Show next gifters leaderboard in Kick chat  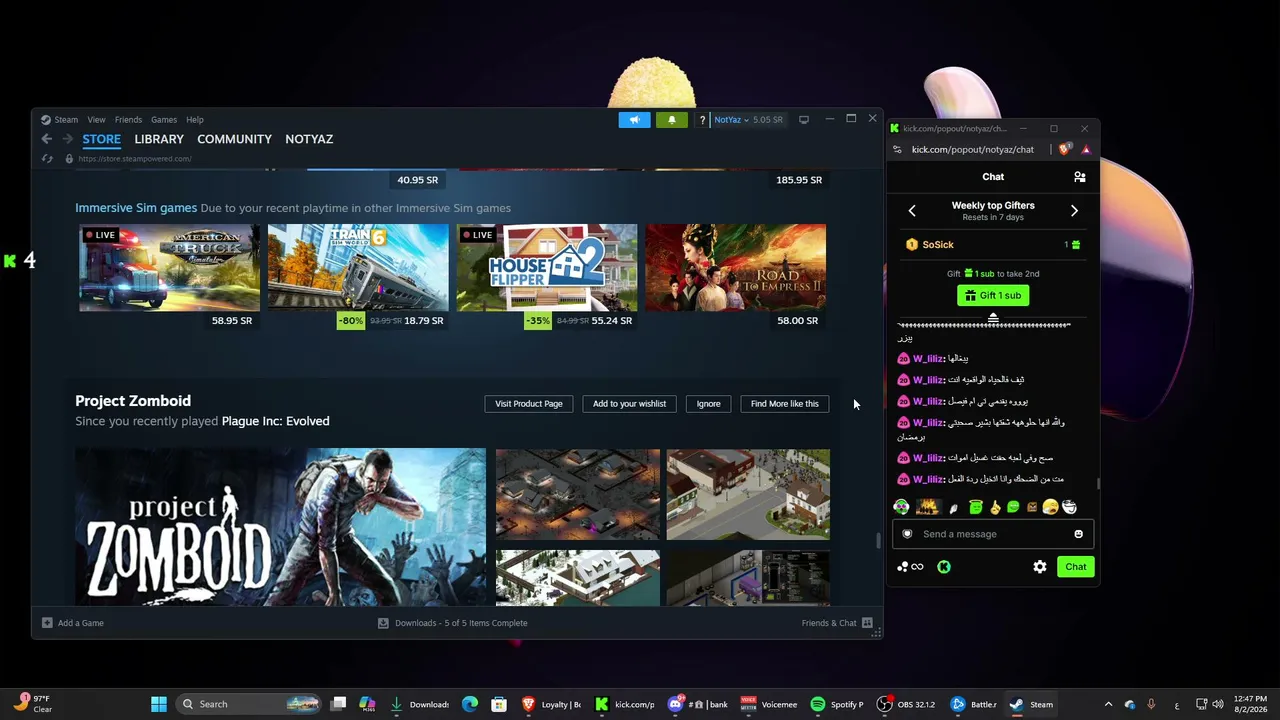(x=1074, y=211)
